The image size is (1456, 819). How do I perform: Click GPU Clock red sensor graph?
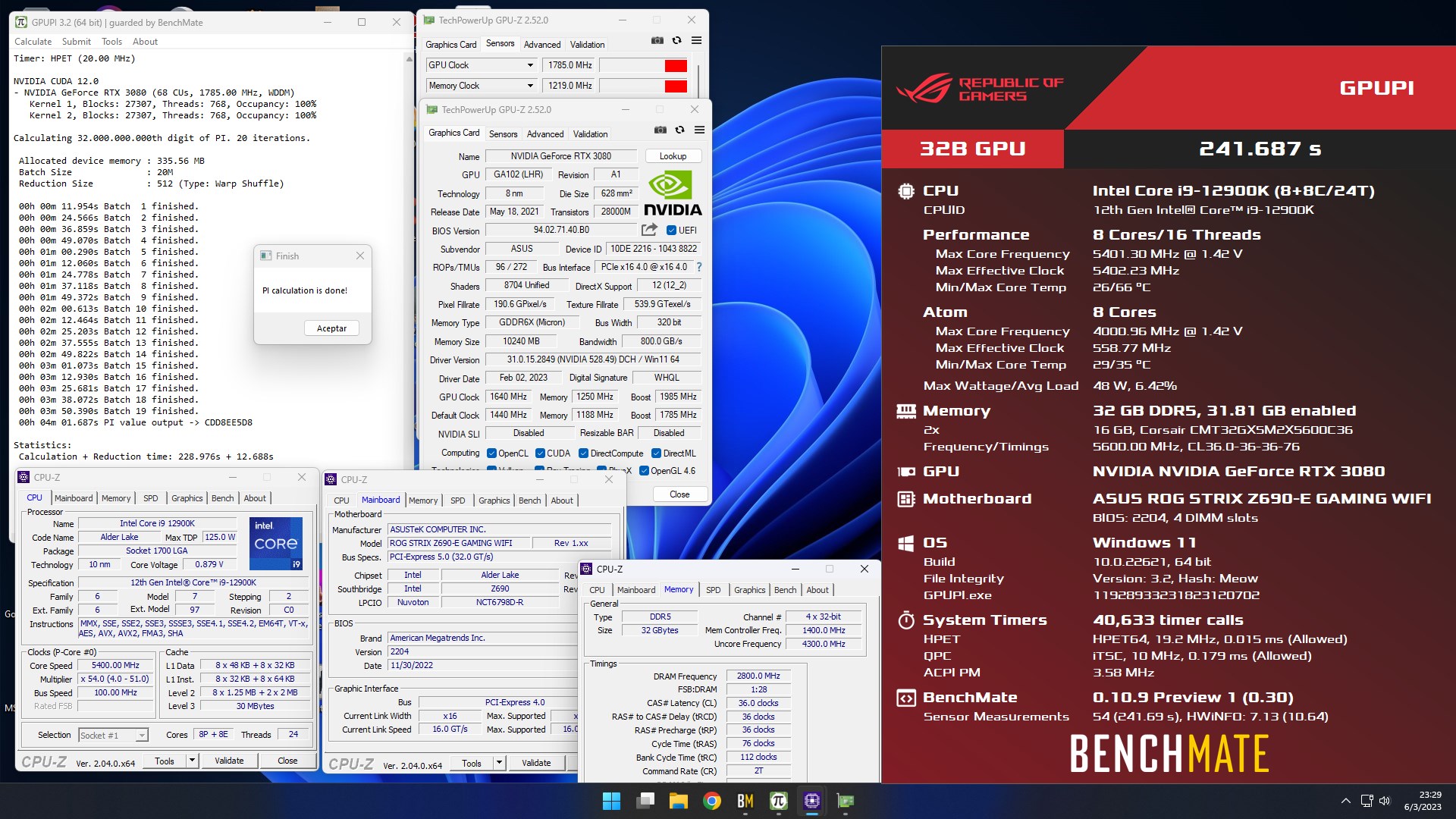(x=676, y=66)
